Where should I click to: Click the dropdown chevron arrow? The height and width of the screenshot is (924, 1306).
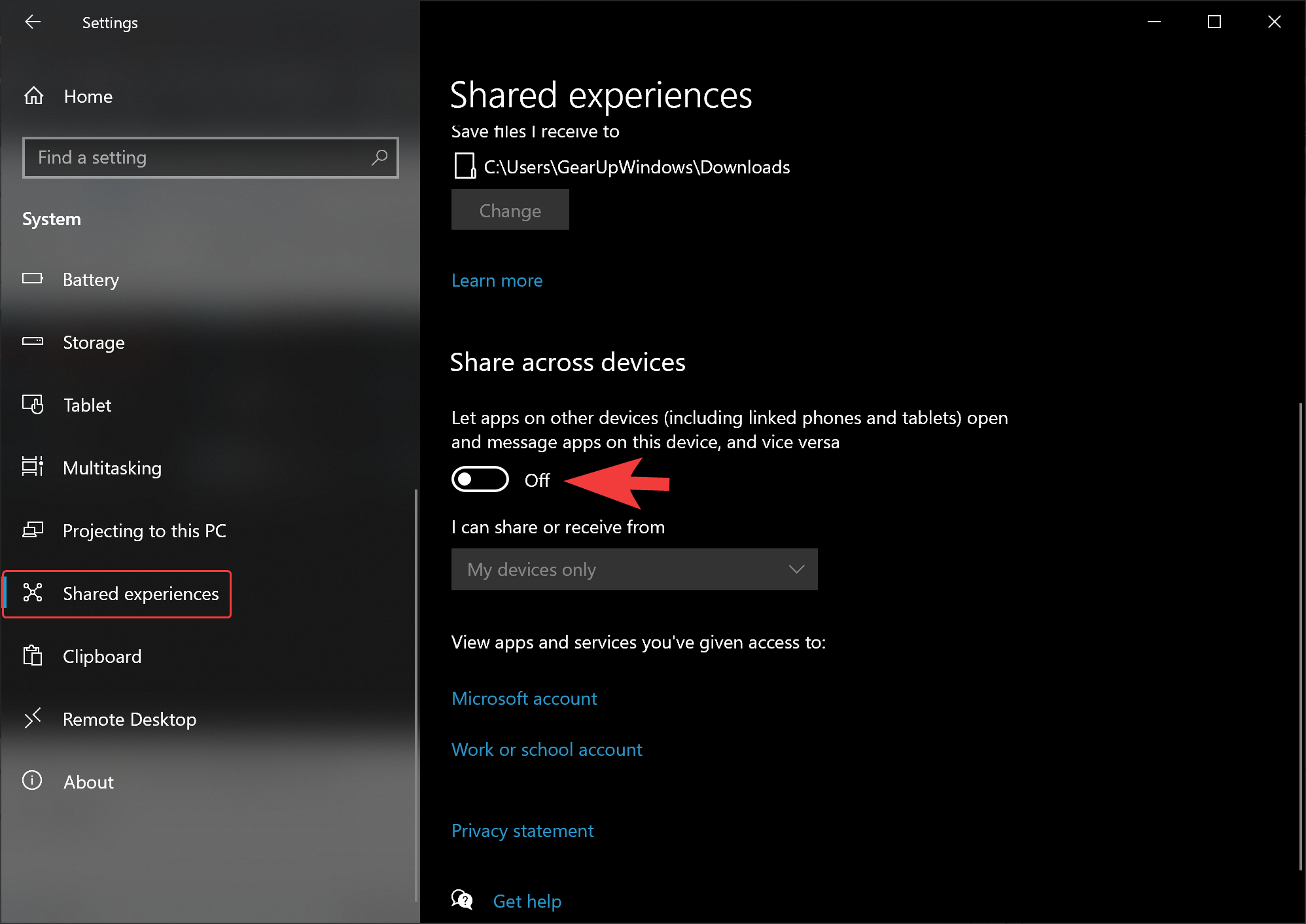796,569
